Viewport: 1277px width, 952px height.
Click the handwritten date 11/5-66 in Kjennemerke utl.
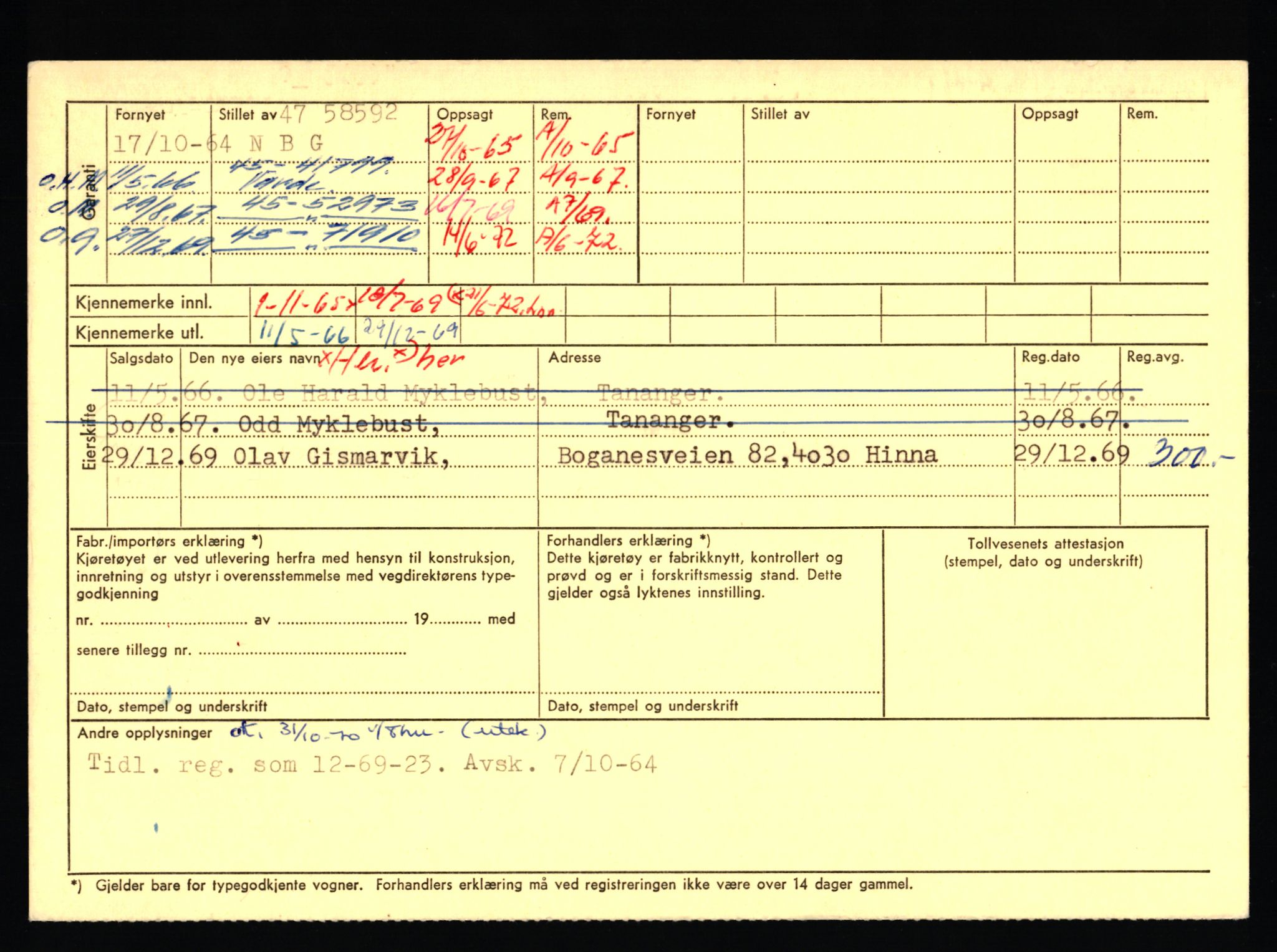coord(304,334)
